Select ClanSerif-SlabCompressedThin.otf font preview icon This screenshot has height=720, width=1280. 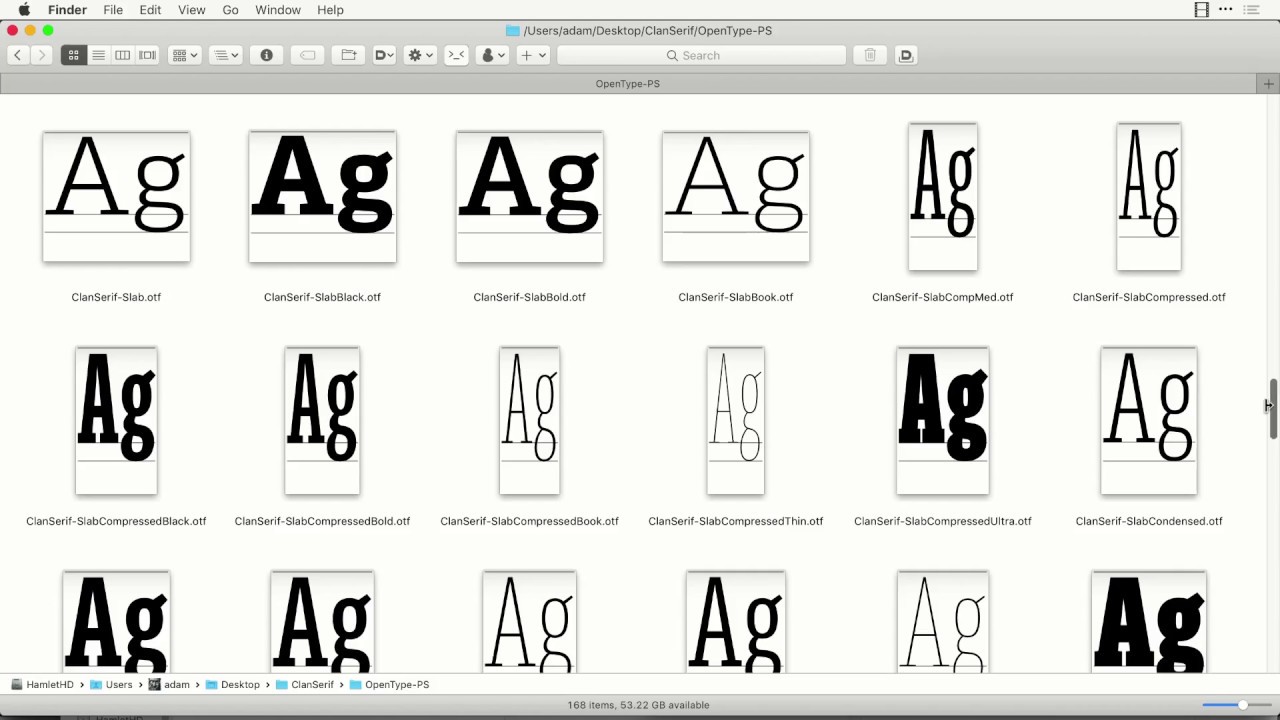pyautogui.click(x=736, y=421)
